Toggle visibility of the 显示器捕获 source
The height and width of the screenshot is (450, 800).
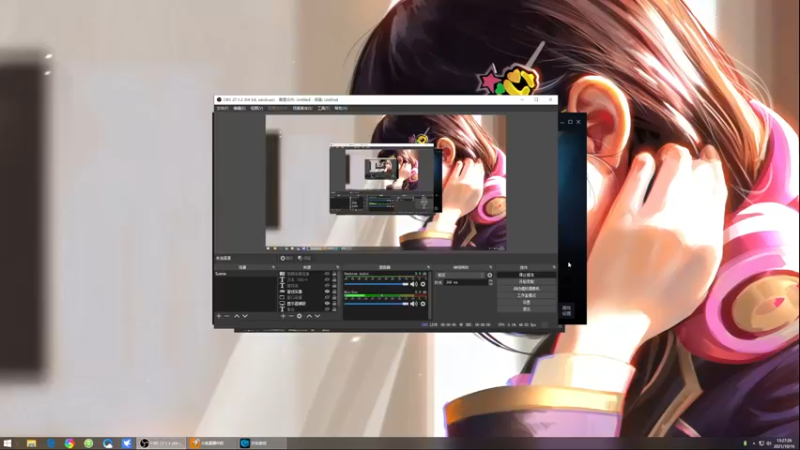[327, 304]
